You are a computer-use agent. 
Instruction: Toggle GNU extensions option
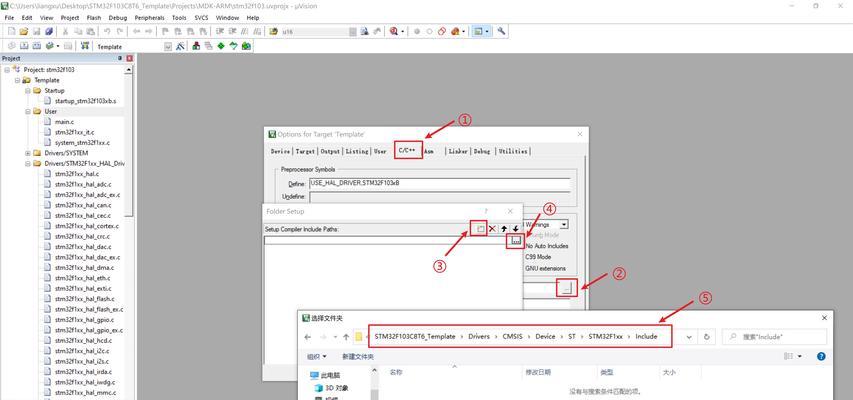point(545,268)
